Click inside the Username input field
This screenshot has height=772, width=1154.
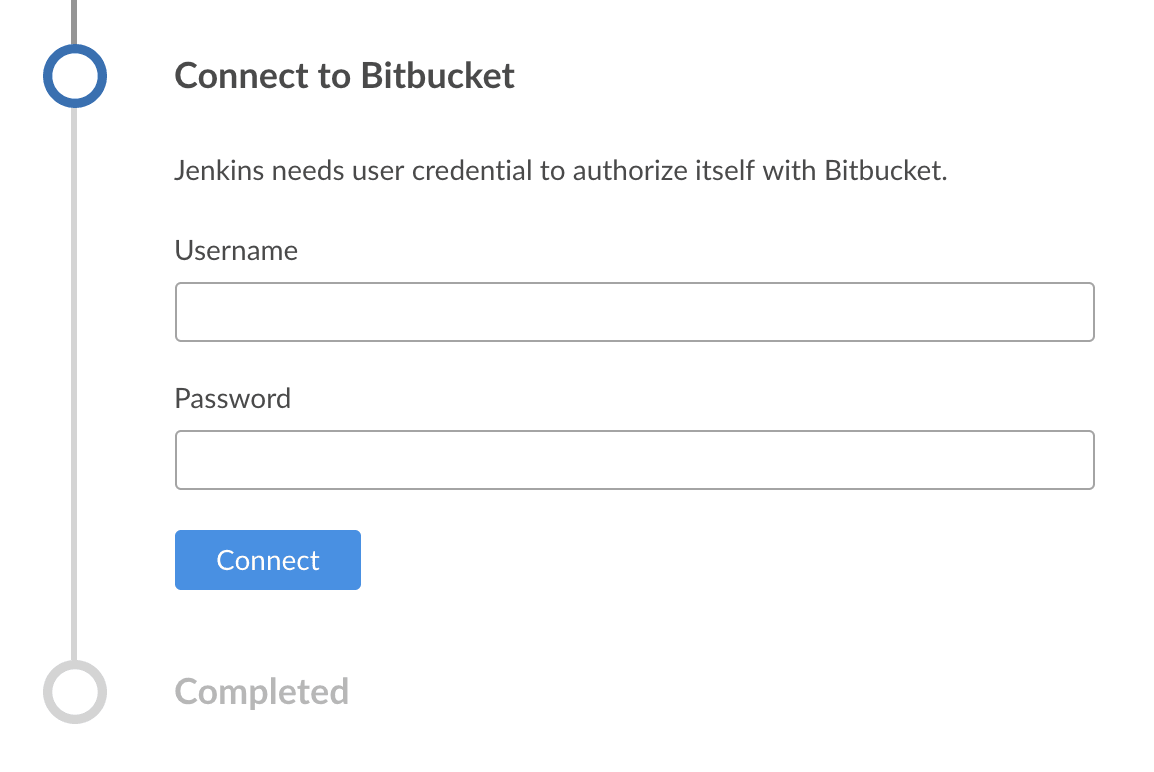click(x=634, y=312)
